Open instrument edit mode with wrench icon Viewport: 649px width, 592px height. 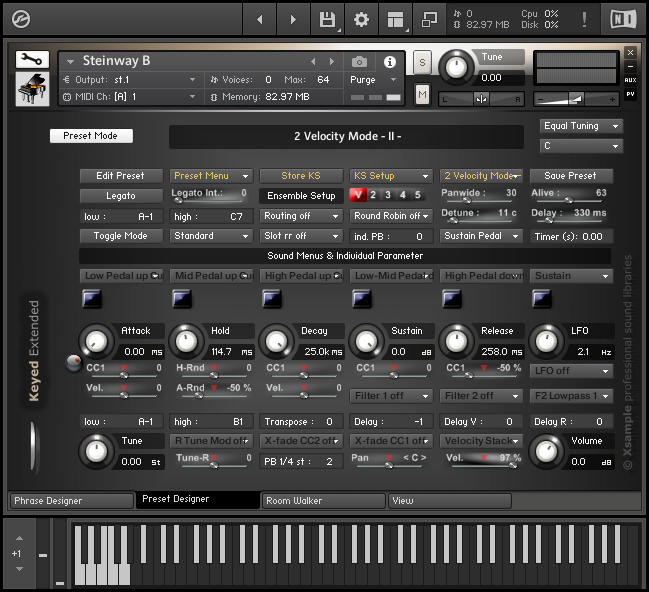32,60
